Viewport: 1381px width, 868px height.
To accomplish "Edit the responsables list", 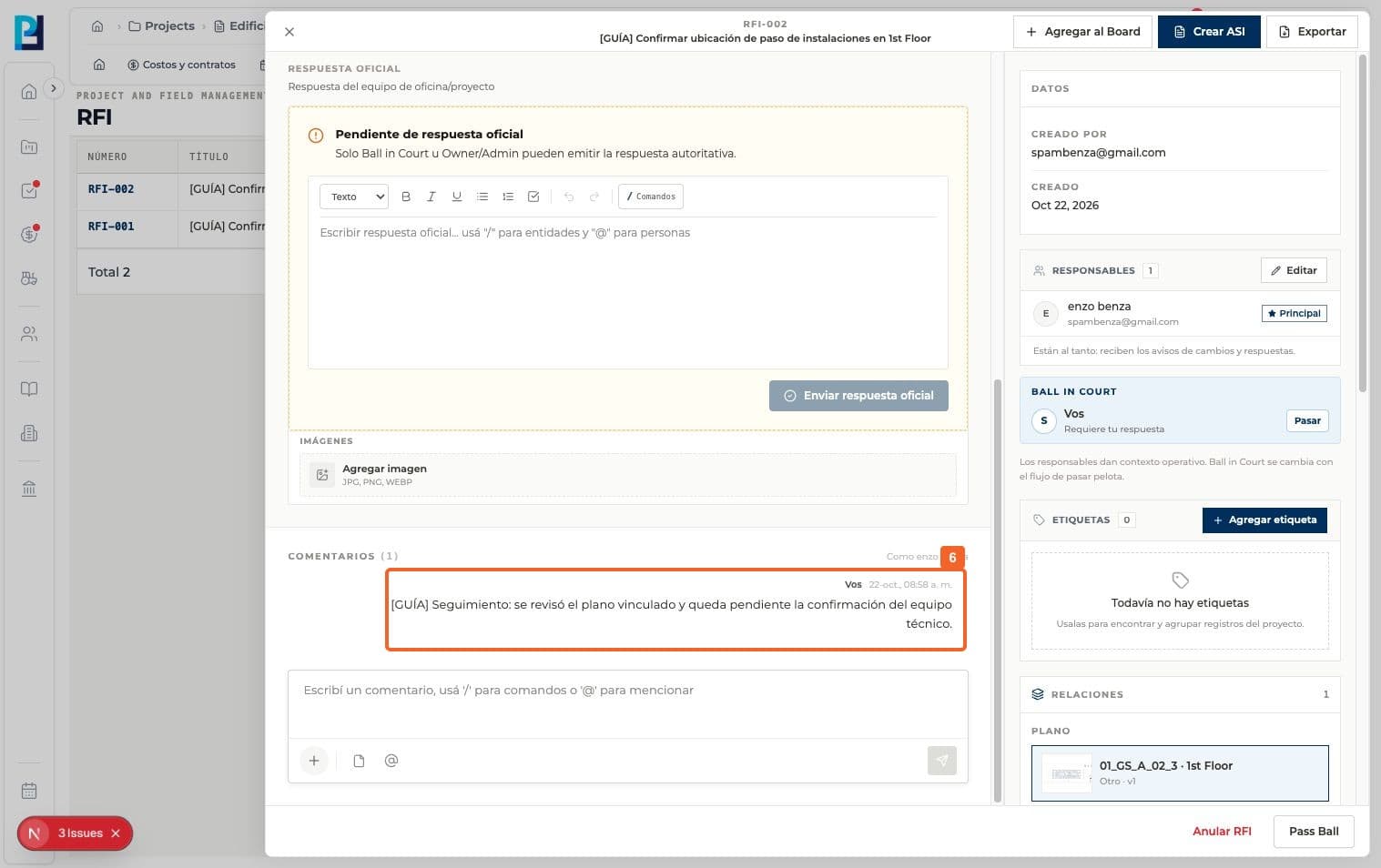I will [1294, 270].
